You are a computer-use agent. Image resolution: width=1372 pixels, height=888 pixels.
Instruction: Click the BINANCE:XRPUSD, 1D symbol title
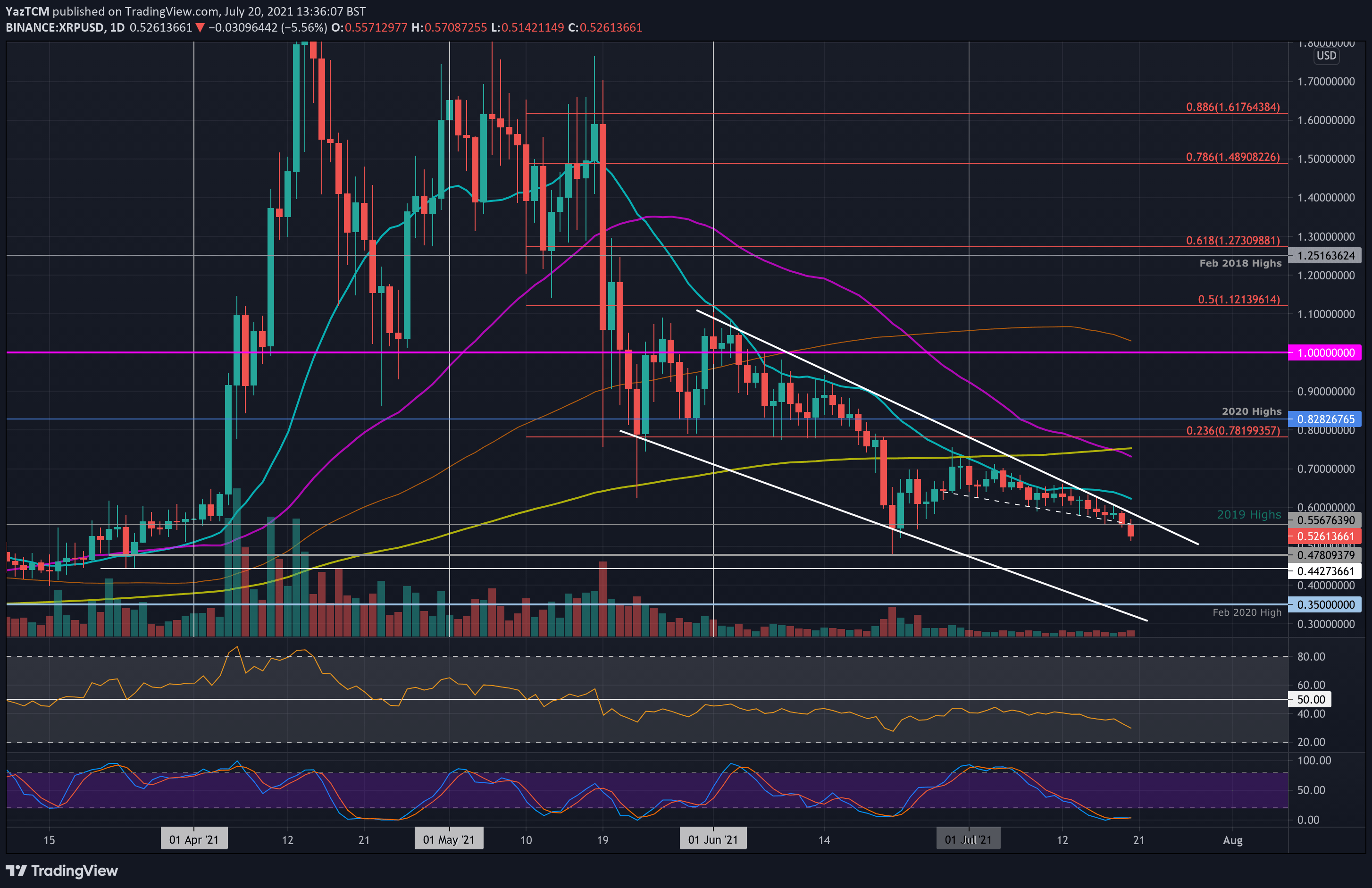coord(65,27)
